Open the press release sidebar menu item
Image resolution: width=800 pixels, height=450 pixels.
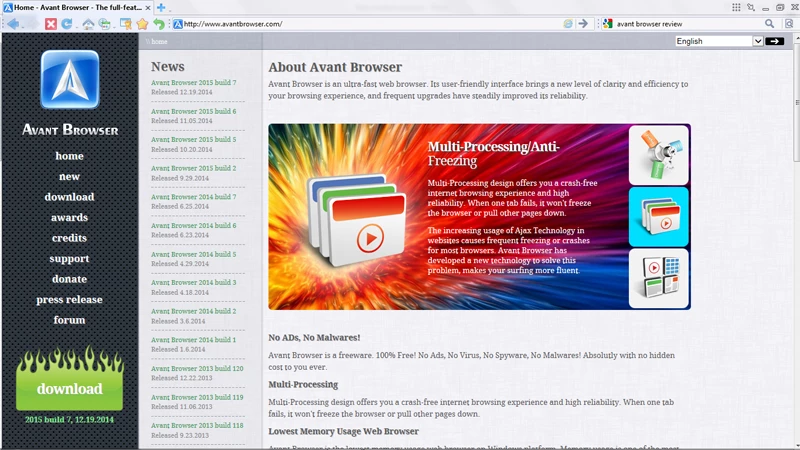tap(69, 299)
